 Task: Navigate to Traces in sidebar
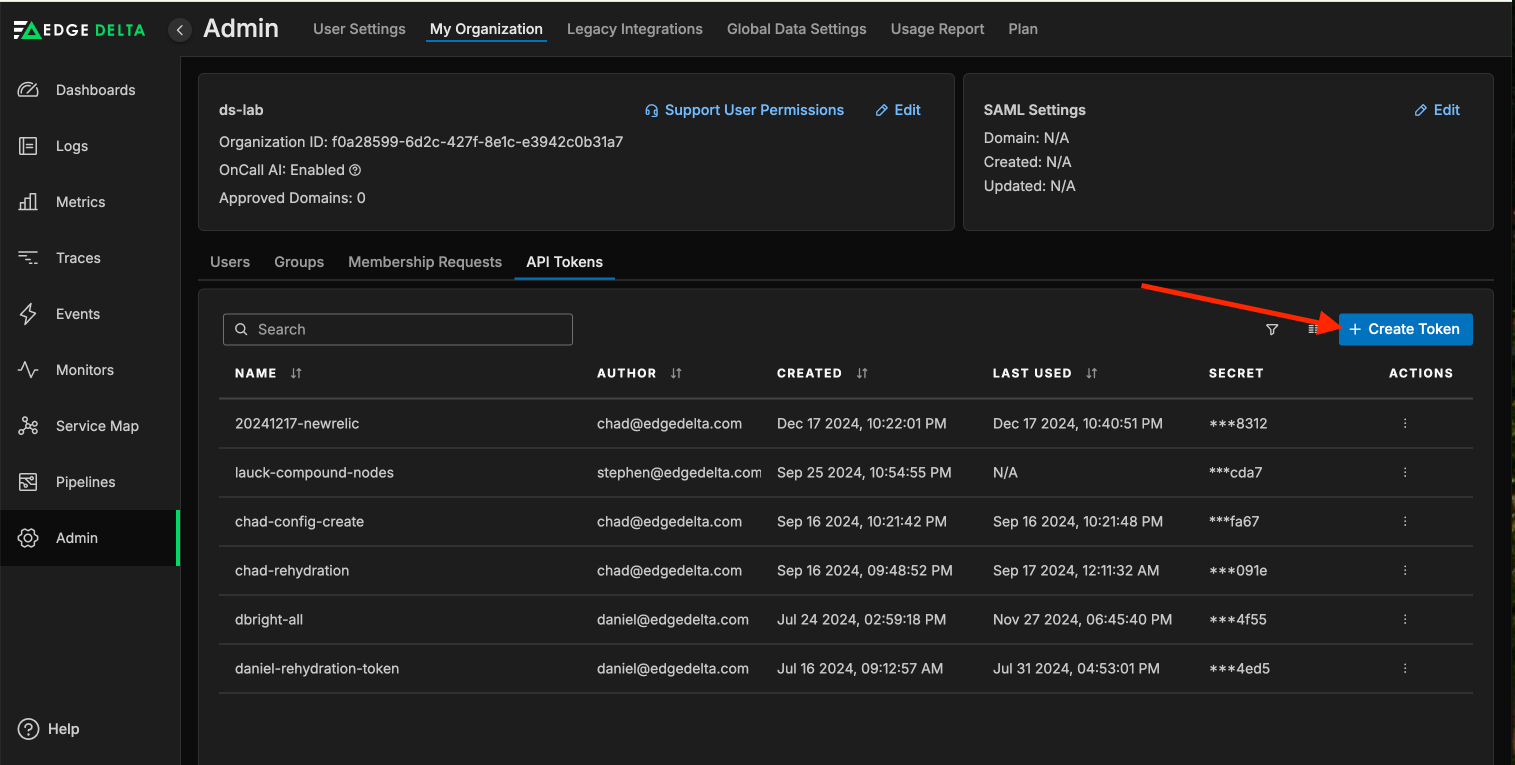point(77,258)
